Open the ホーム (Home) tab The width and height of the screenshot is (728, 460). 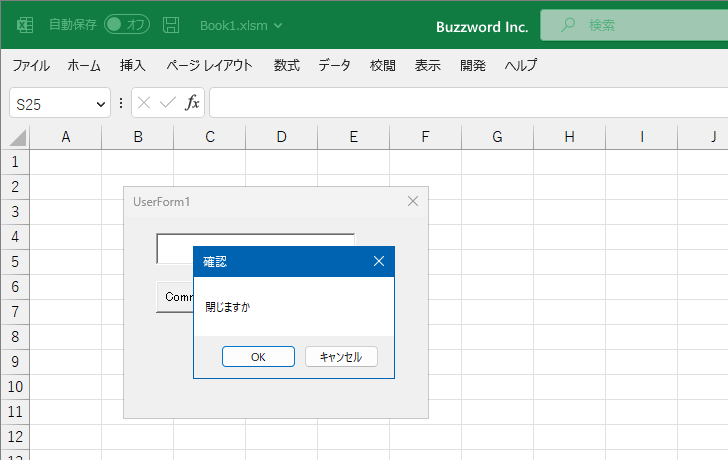tap(84, 65)
